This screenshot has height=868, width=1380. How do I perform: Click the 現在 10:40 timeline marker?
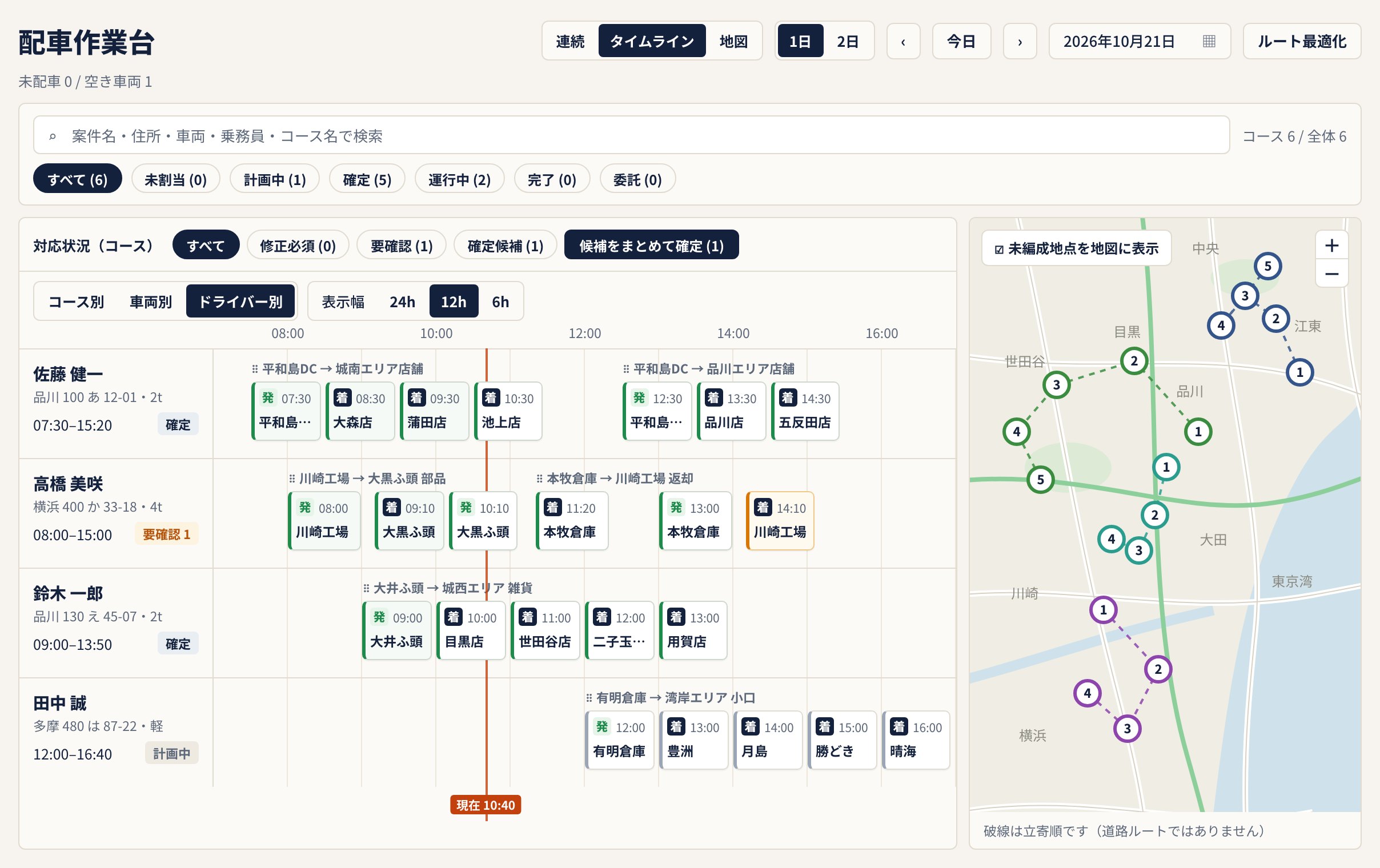coord(486,805)
